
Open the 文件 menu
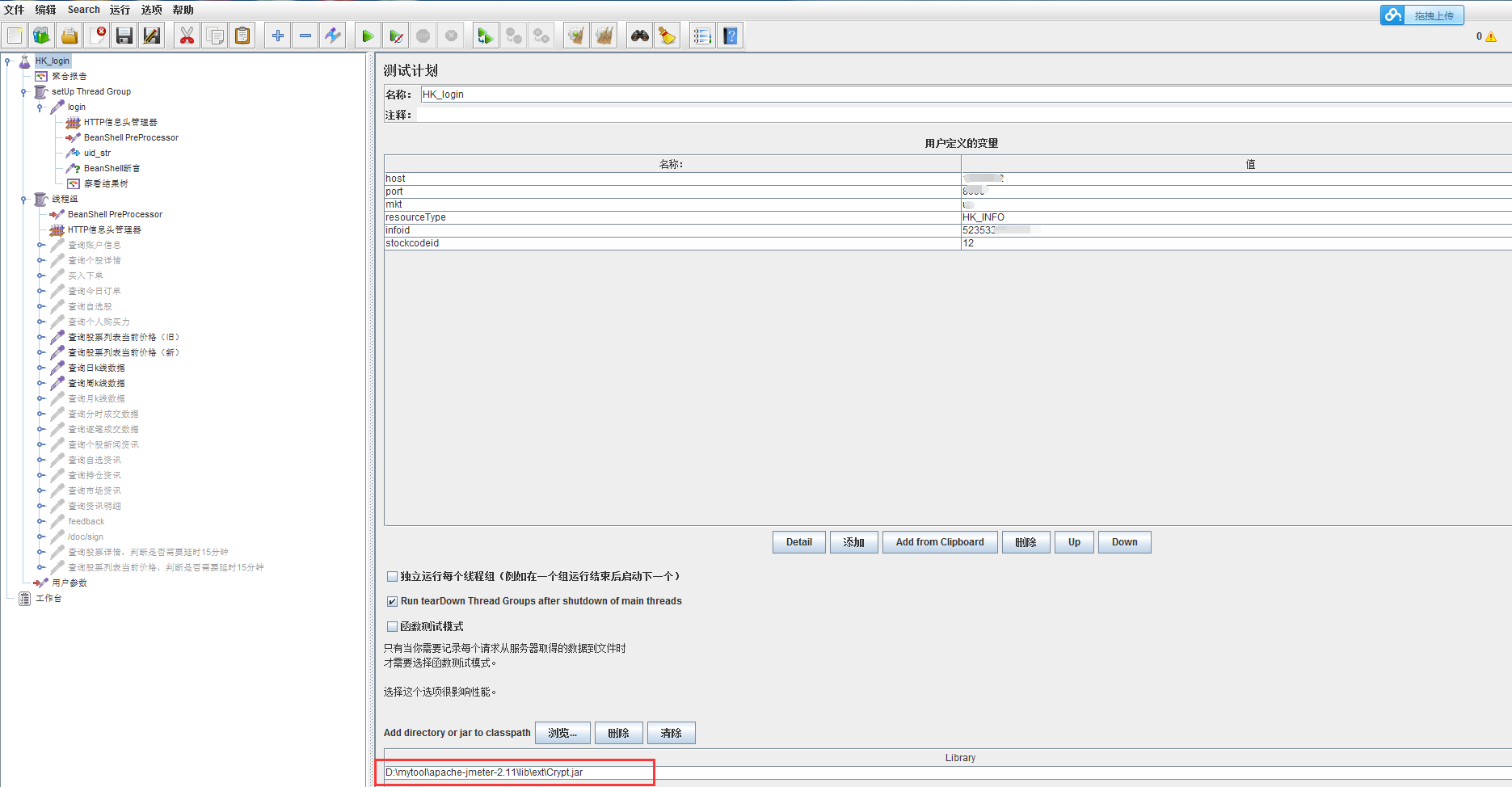coord(15,10)
